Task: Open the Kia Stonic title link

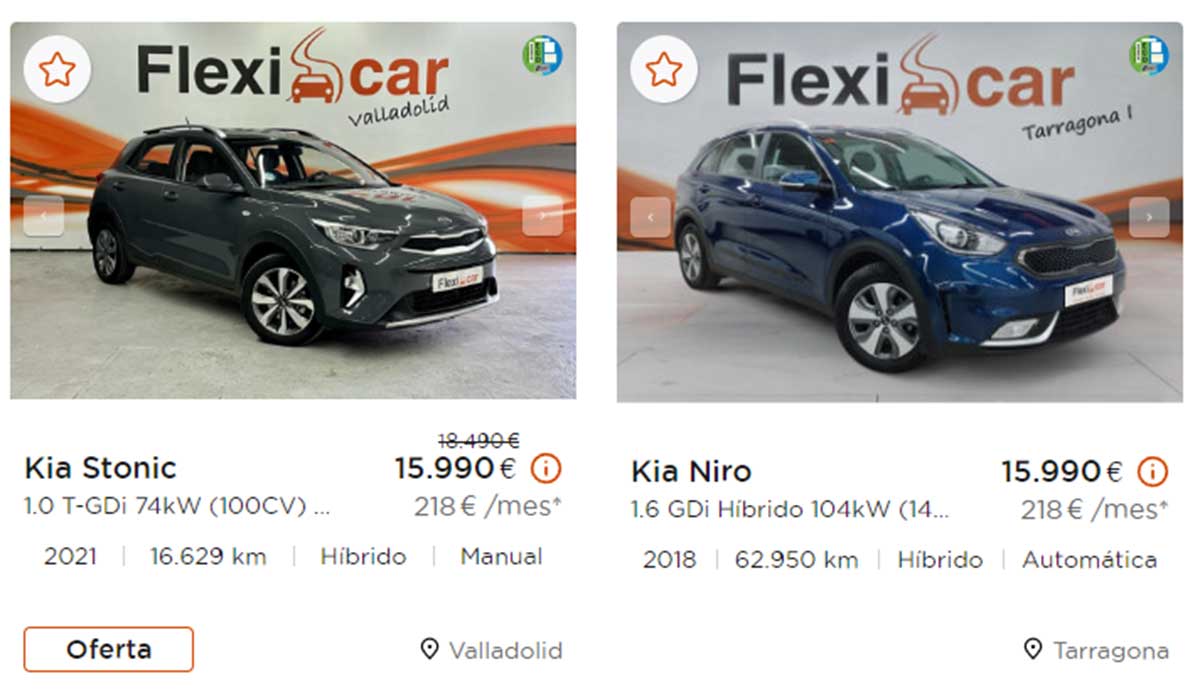Action: click(100, 468)
